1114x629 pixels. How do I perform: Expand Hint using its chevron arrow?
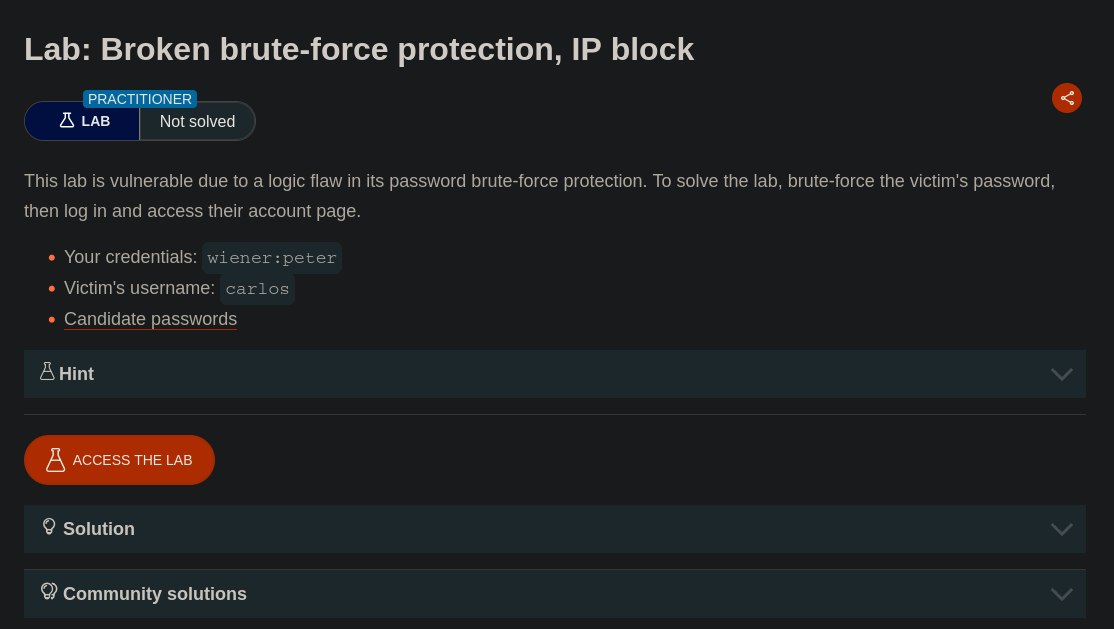1061,374
